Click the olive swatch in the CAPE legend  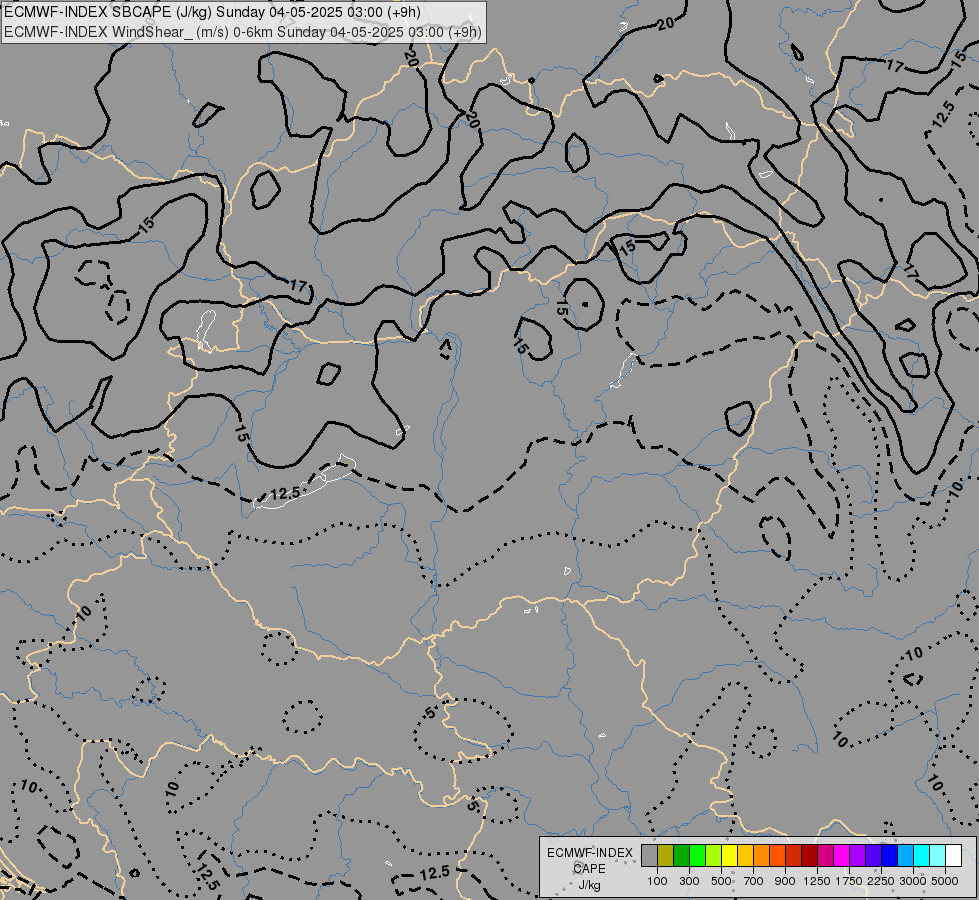pyautogui.click(x=666, y=855)
